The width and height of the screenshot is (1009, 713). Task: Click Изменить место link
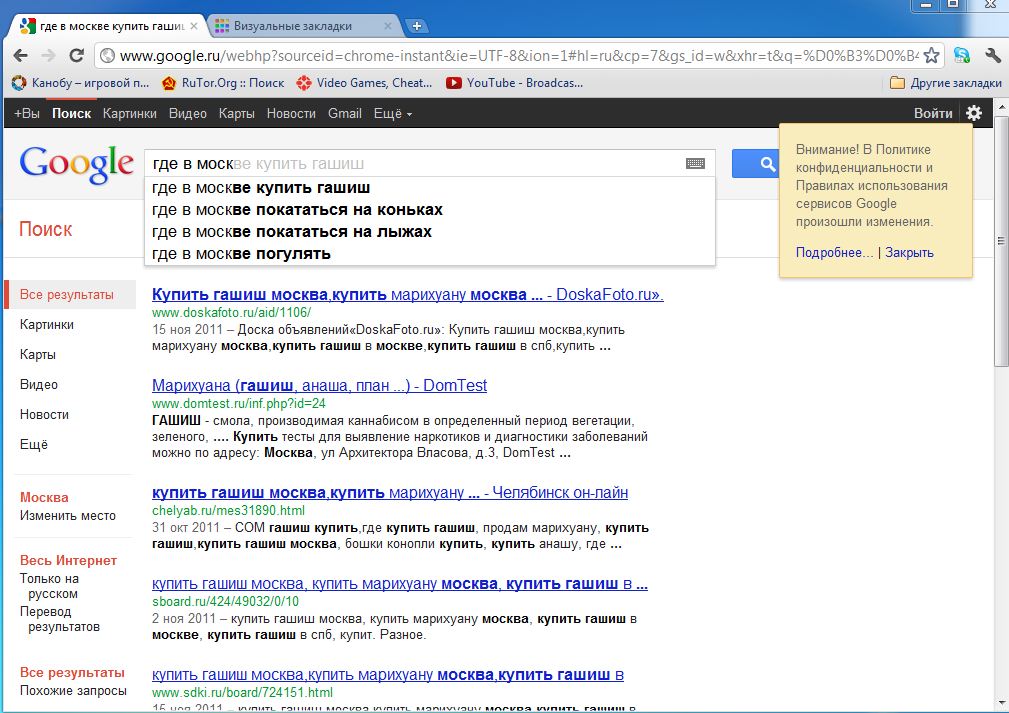click(x=68, y=515)
